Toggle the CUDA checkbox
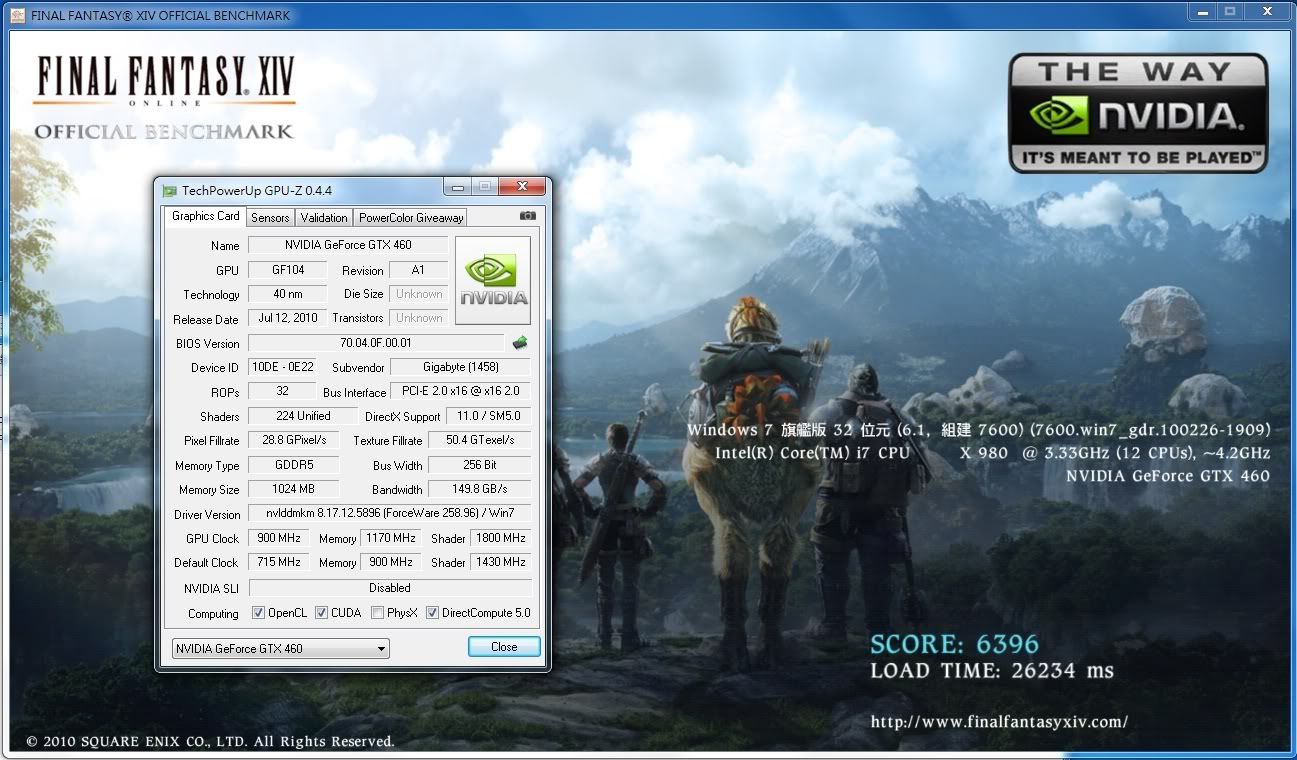 coord(322,613)
